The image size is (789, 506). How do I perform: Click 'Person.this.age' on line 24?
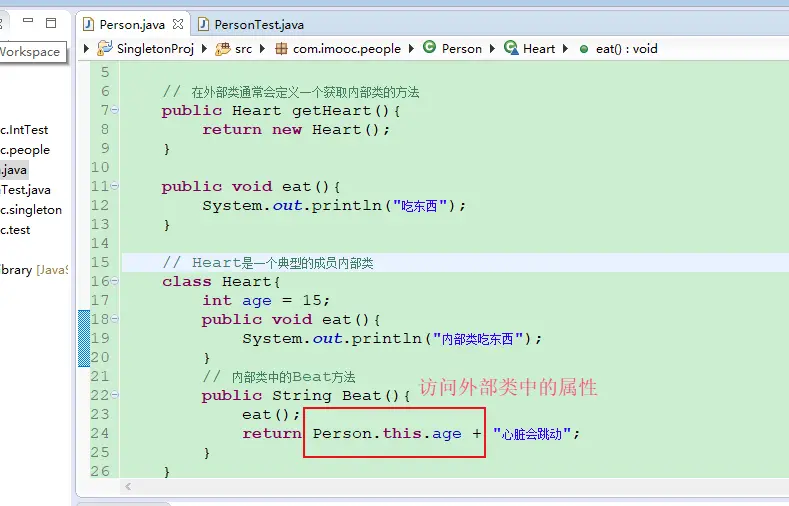pos(387,434)
